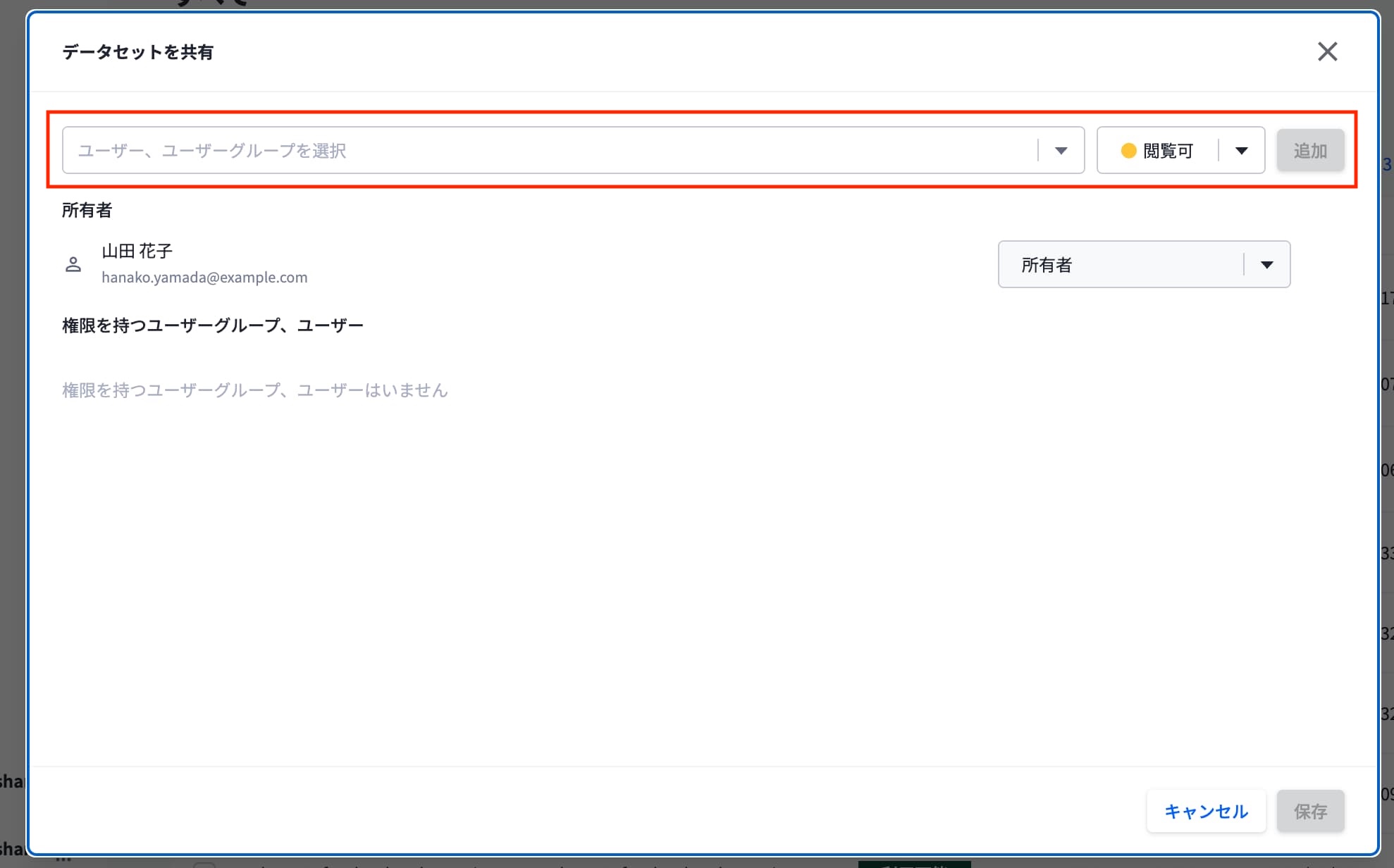The width and height of the screenshot is (1394, 868).
Task: Click the キャンセル button
Action: coord(1206,811)
